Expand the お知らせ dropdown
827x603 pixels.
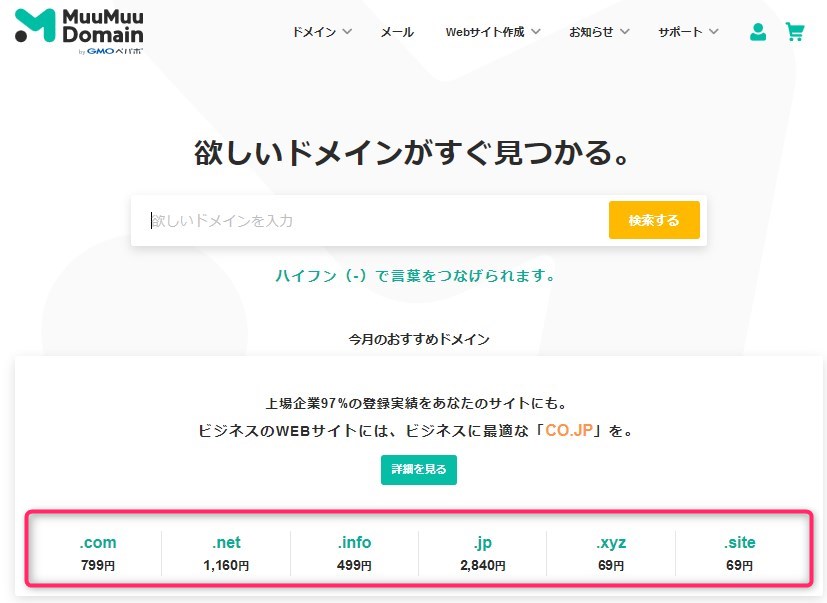tap(592, 31)
